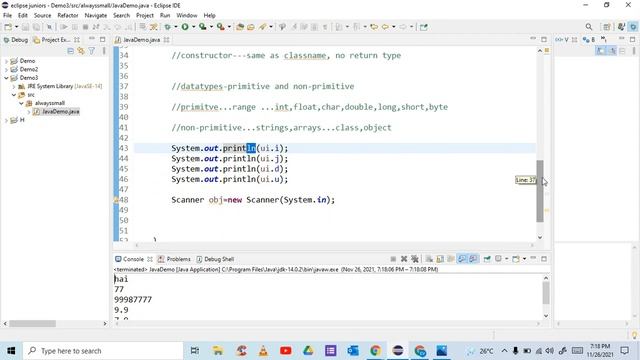Viewport: 640px width, 360px height.
Task: Click Collapse All in Project Explorer
Action: click(71, 51)
